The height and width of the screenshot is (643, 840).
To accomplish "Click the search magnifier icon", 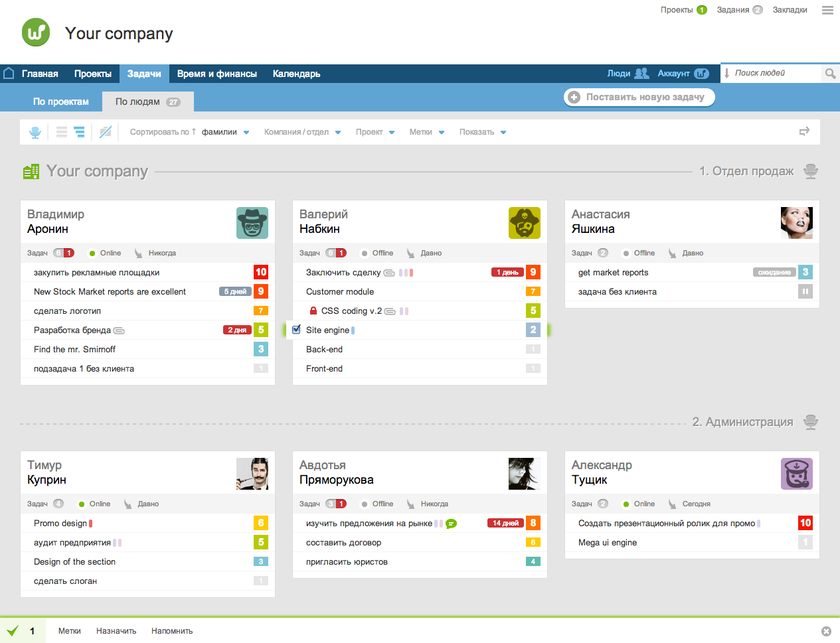I will 830,74.
